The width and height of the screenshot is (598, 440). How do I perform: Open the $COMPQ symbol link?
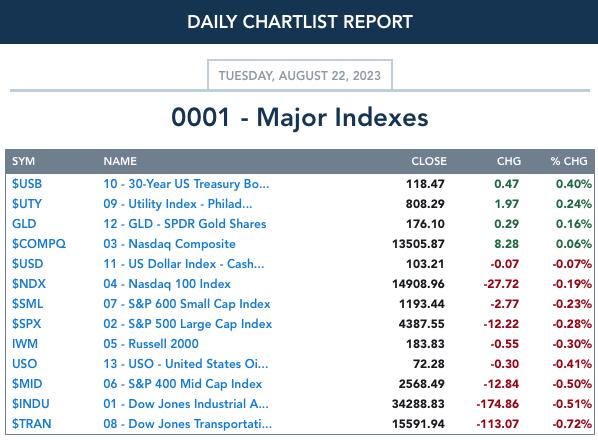[x=39, y=244]
